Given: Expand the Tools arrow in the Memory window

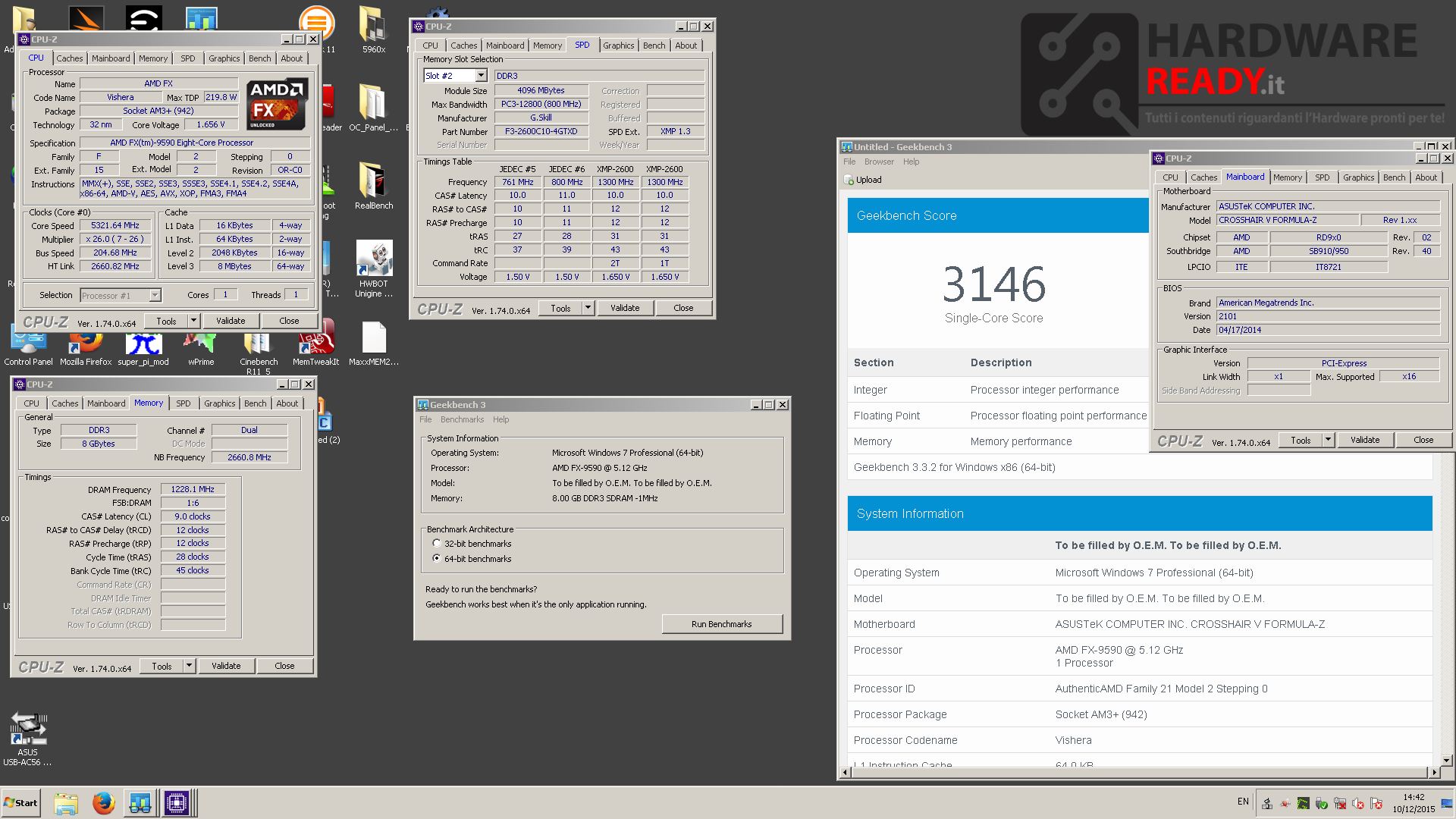Looking at the screenshot, I should tap(189, 666).
